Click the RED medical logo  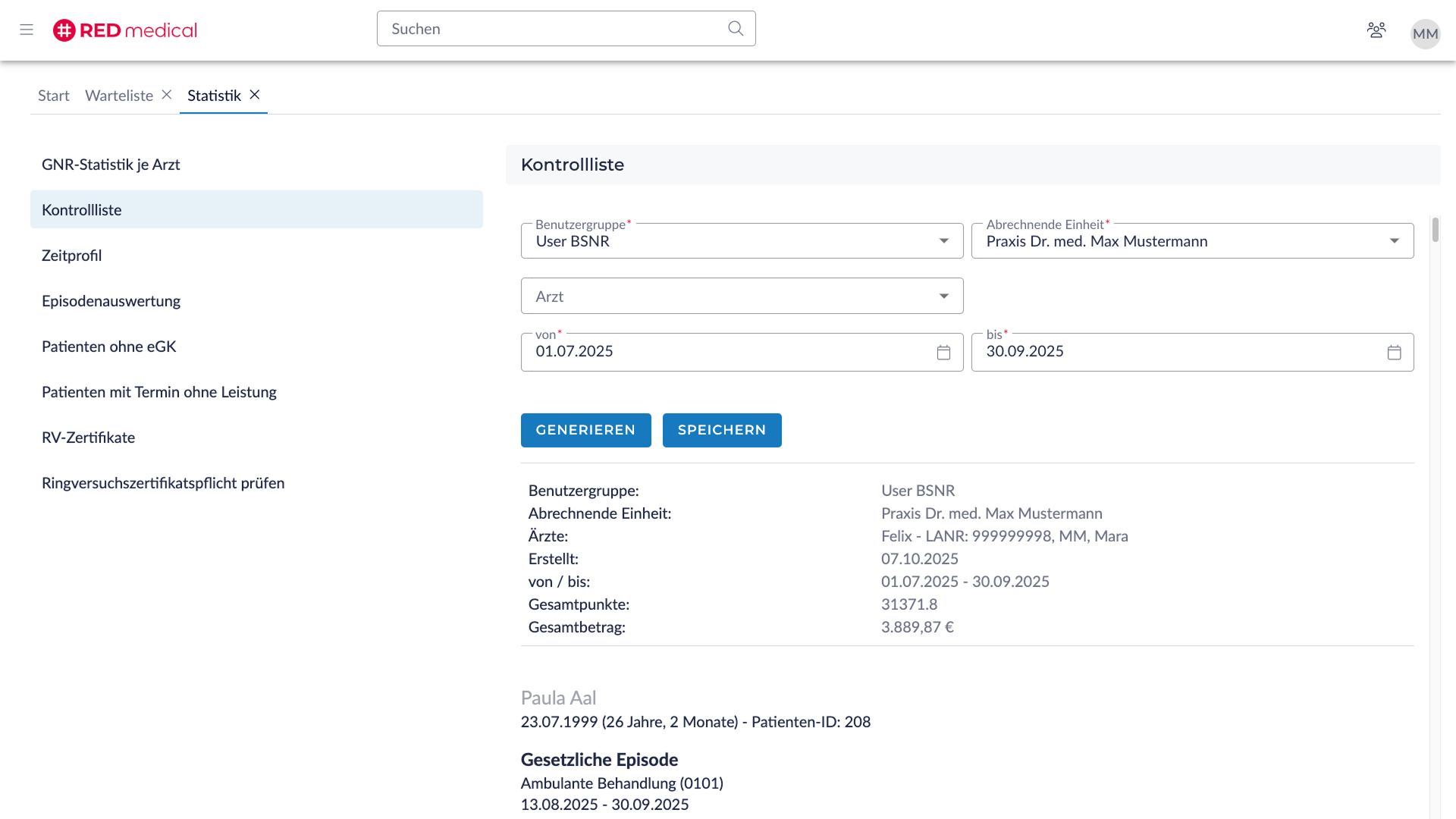coord(125,30)
